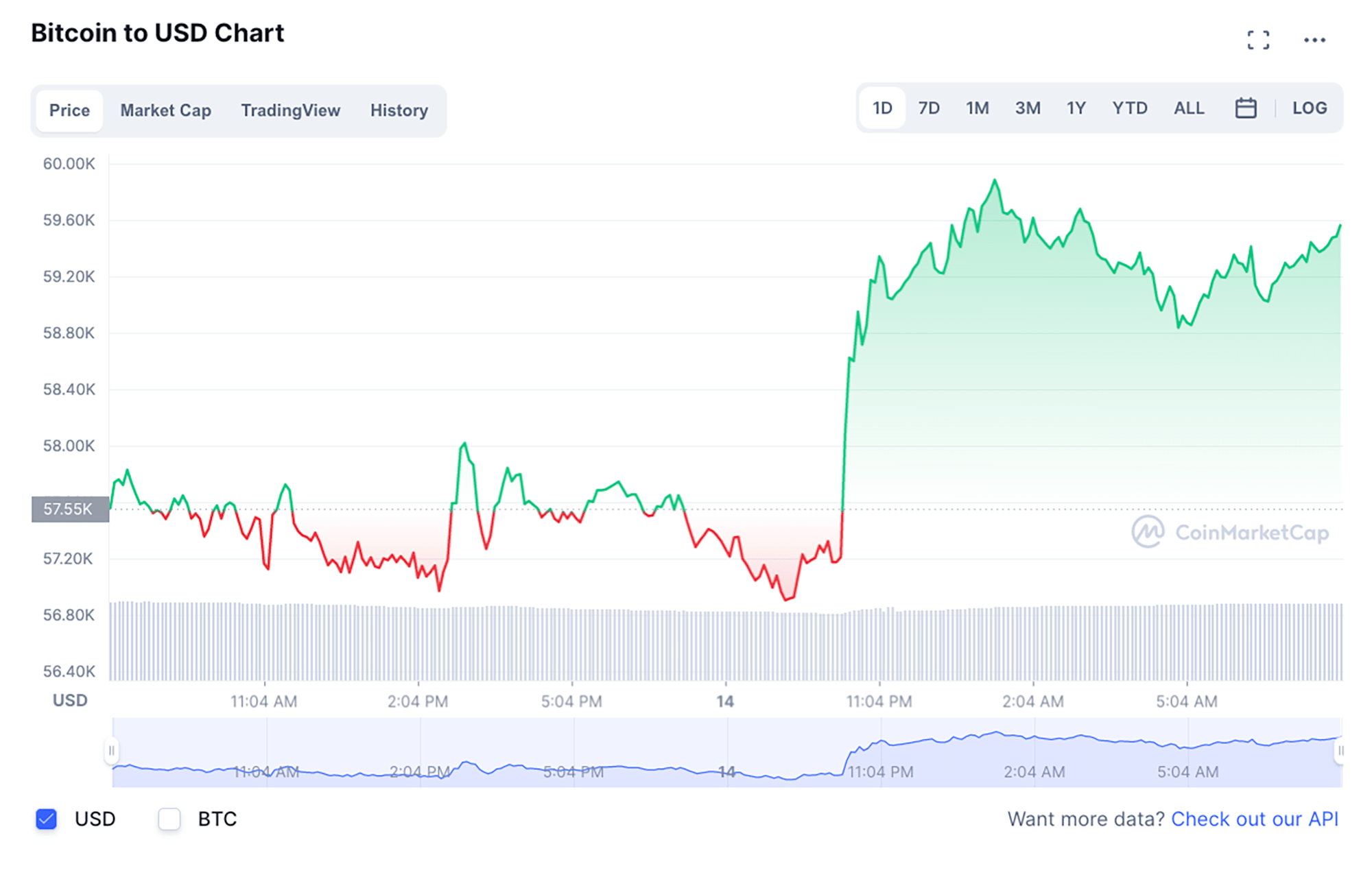The image size is (1372, 879).
Task: Switch to the Market Cap tab
Action: [x=165, y=110]
